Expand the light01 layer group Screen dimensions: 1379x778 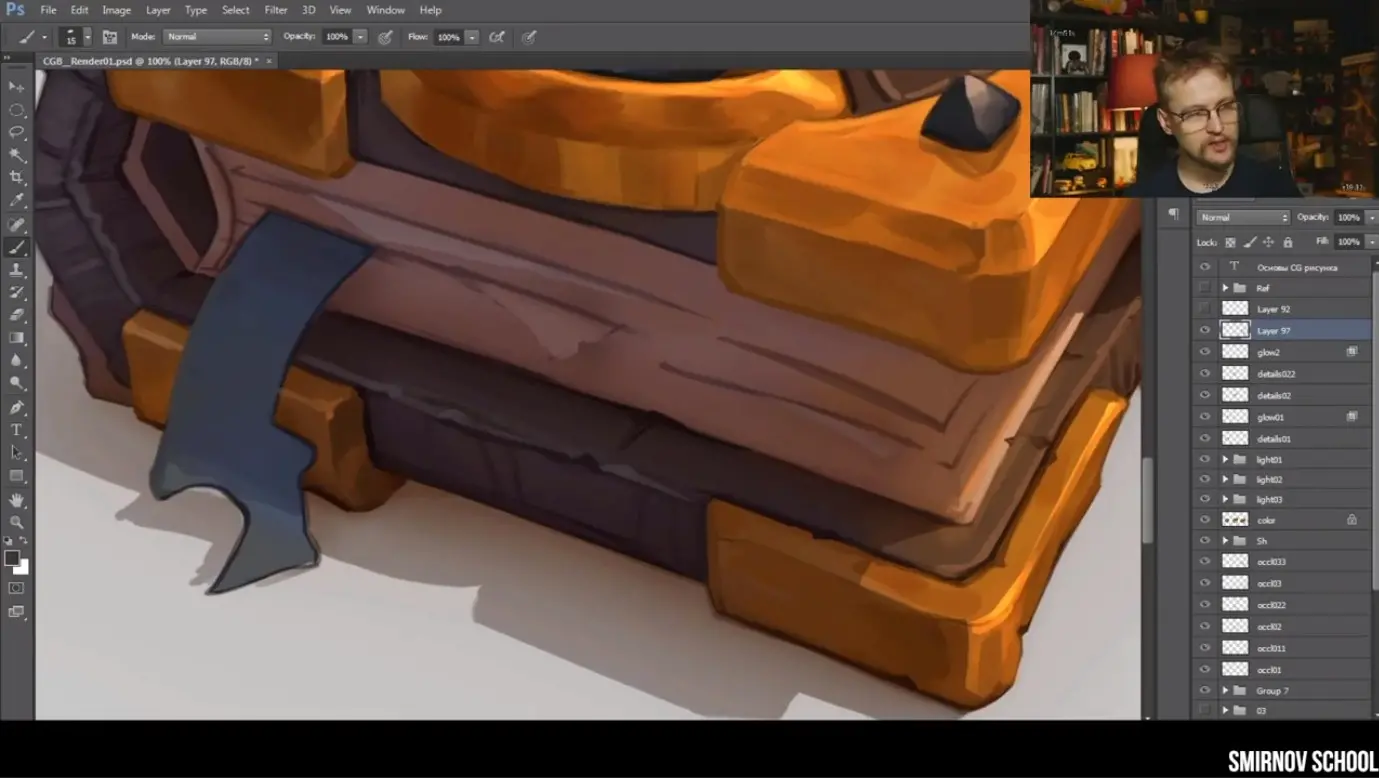(1225, 460)
